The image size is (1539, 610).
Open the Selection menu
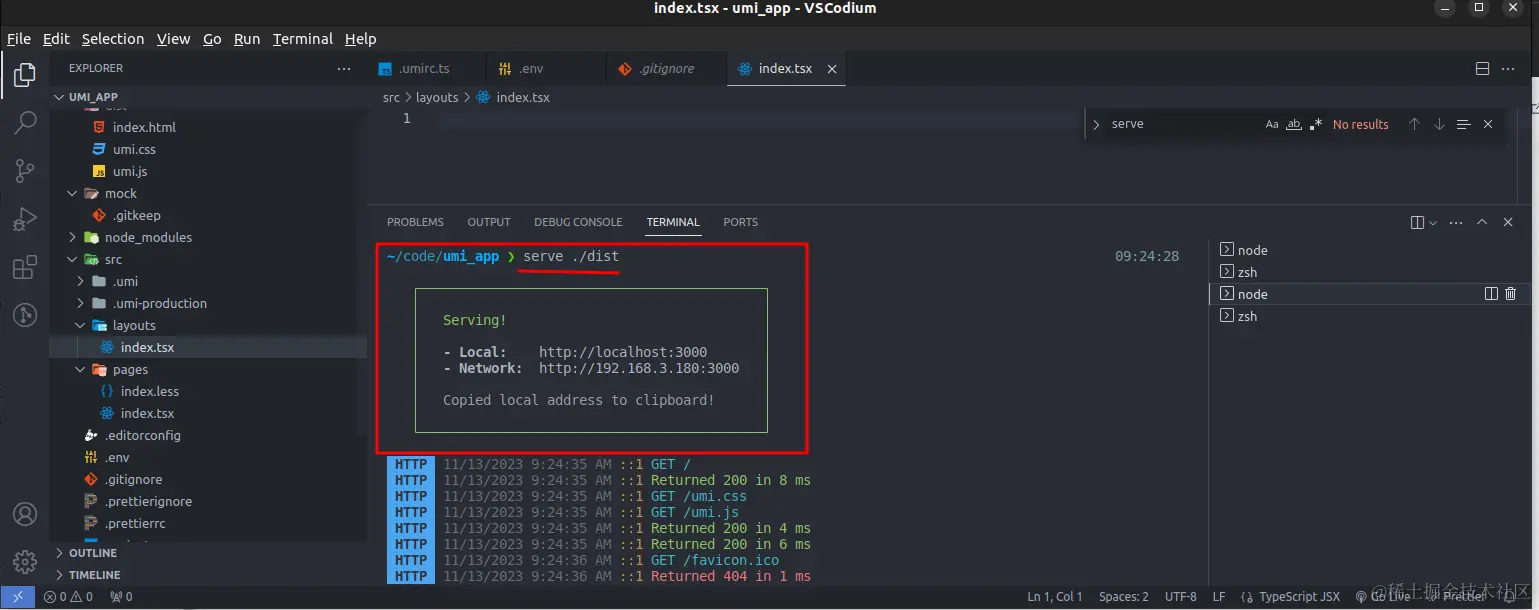pyautogui.click(x=113, y=39)
